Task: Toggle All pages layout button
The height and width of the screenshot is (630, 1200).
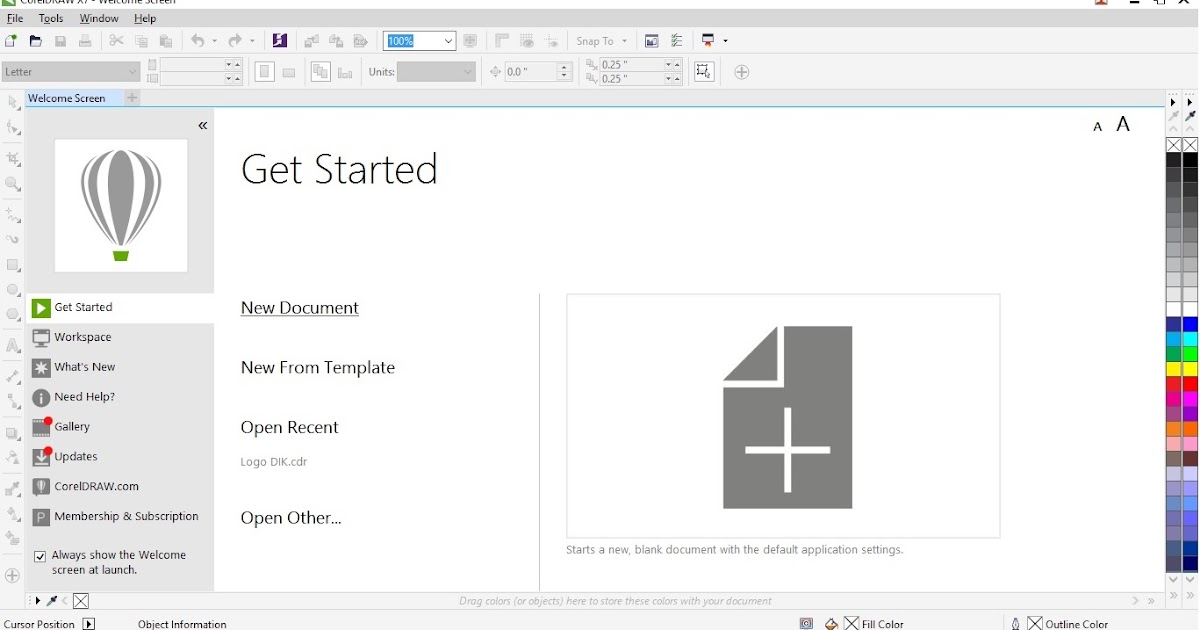Action: point(320,72)
